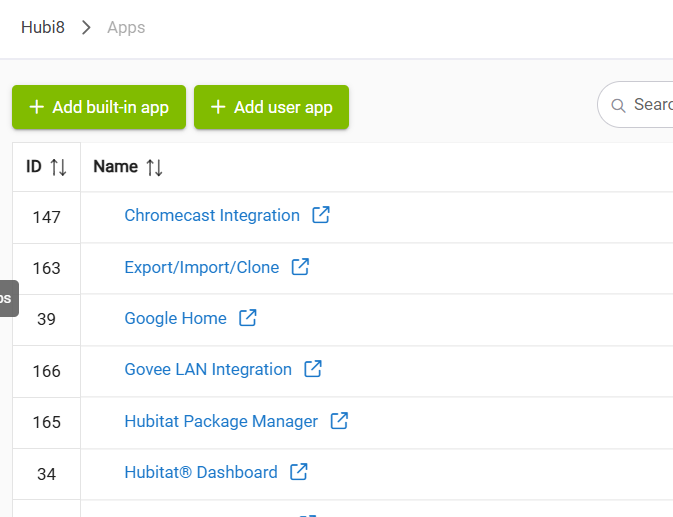The width and height of the screenshot is (673, 517).
Task: Open Google Home via external link icon
Action: click(x=247, y=318)
